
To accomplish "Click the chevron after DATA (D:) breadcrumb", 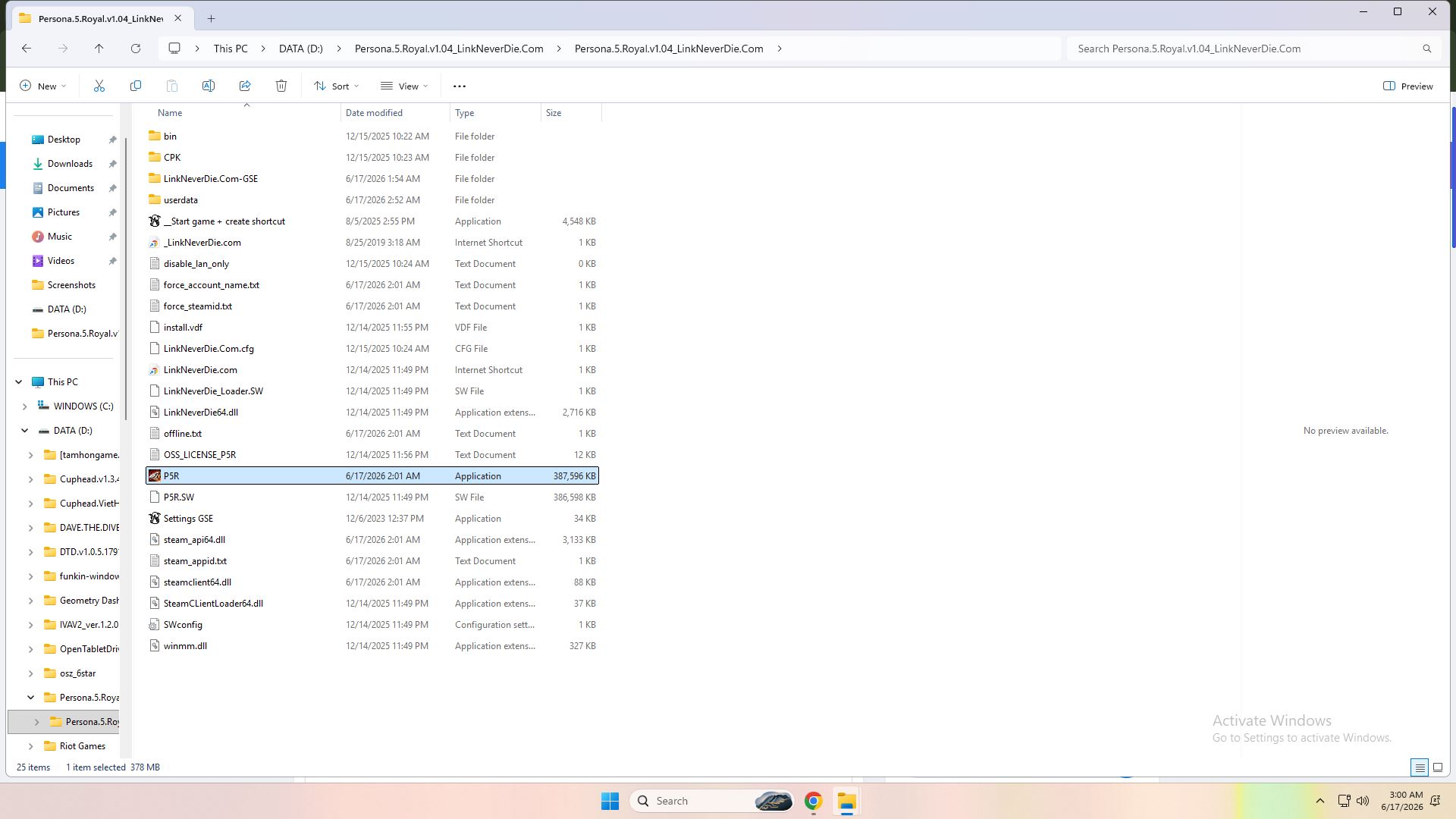I will pyautogui.click(x=339, y=49).
